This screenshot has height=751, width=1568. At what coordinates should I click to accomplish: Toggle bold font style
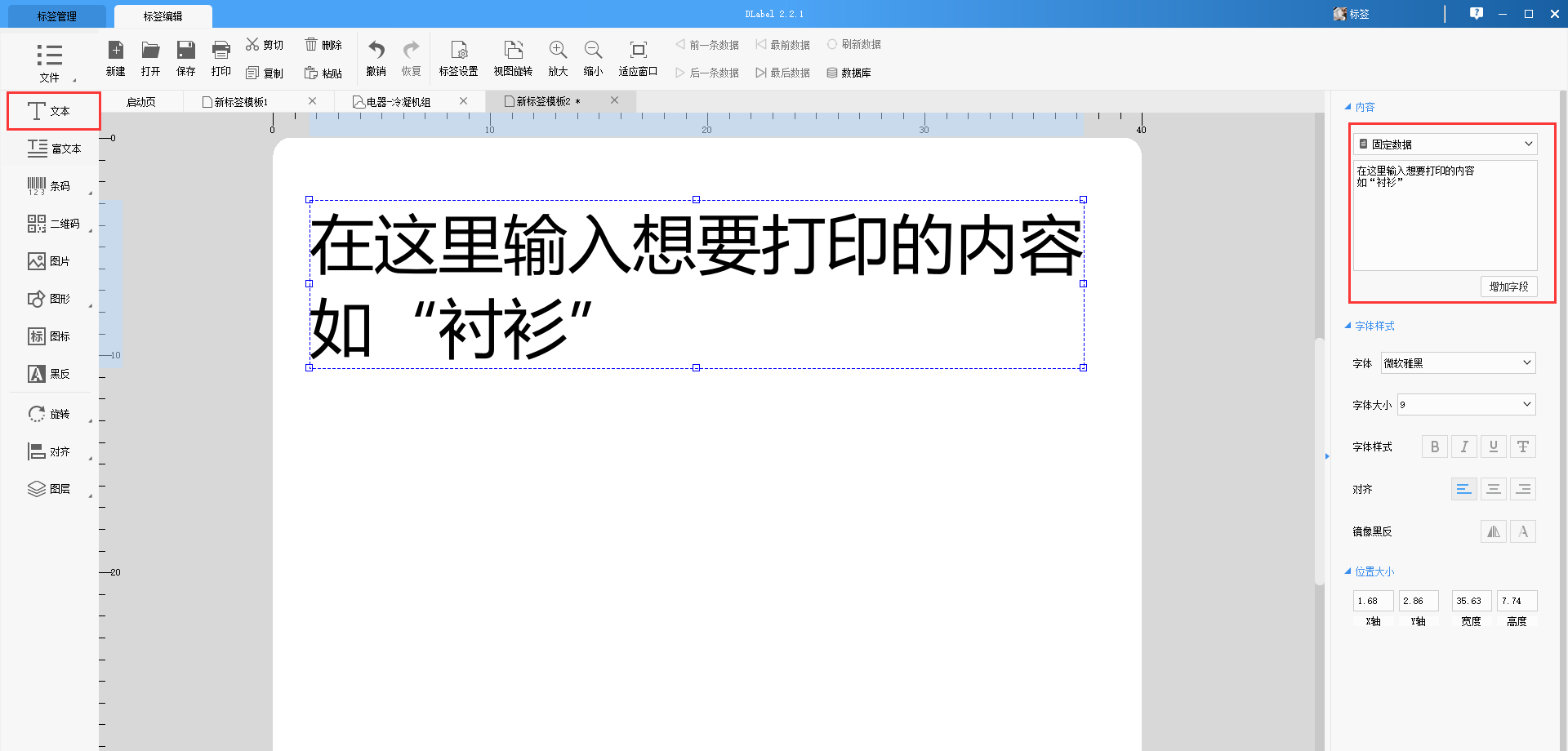point(1435,447)
